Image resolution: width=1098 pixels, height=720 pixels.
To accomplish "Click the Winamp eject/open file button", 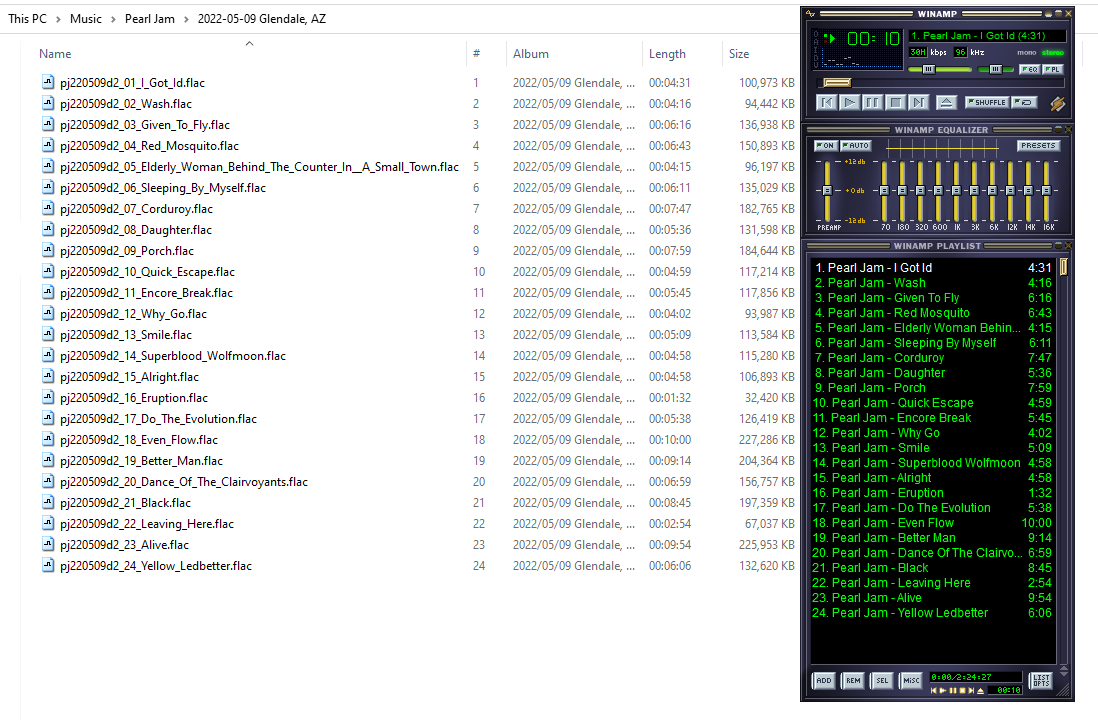I will click(x=946, y=103).
